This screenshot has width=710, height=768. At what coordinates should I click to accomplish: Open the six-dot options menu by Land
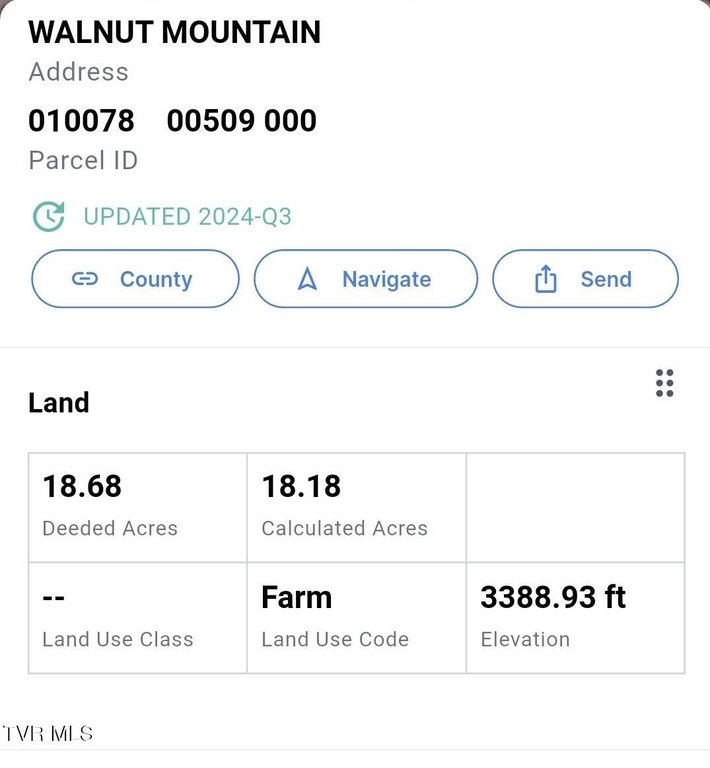pyautogui.click(x=664, y=383)
